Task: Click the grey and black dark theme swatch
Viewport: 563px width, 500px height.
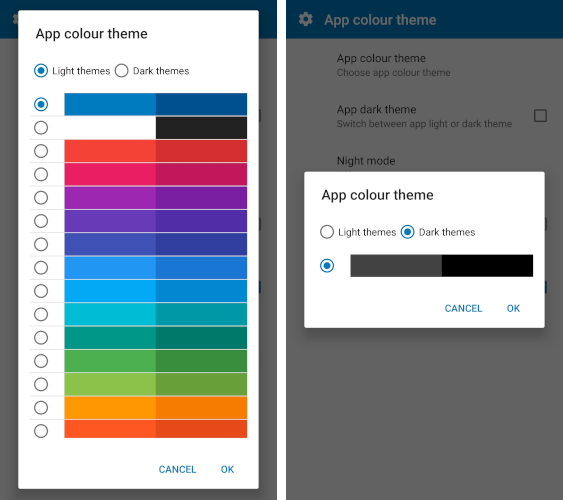Action: [442, 266]
